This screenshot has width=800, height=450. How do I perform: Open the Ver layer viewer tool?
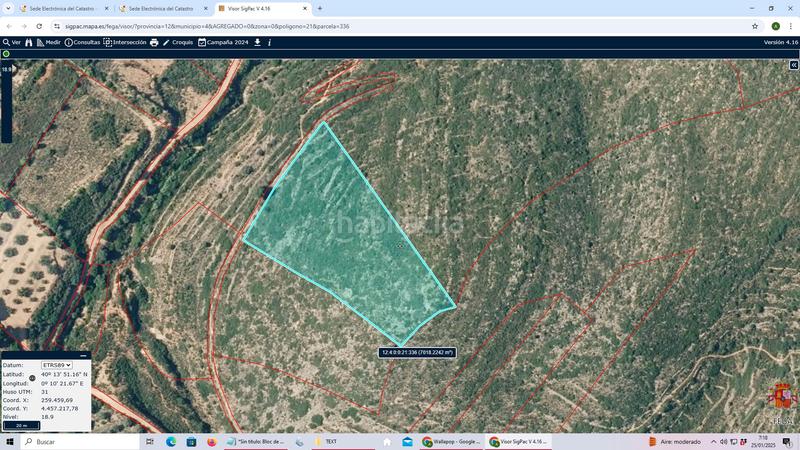pos(11,43)
